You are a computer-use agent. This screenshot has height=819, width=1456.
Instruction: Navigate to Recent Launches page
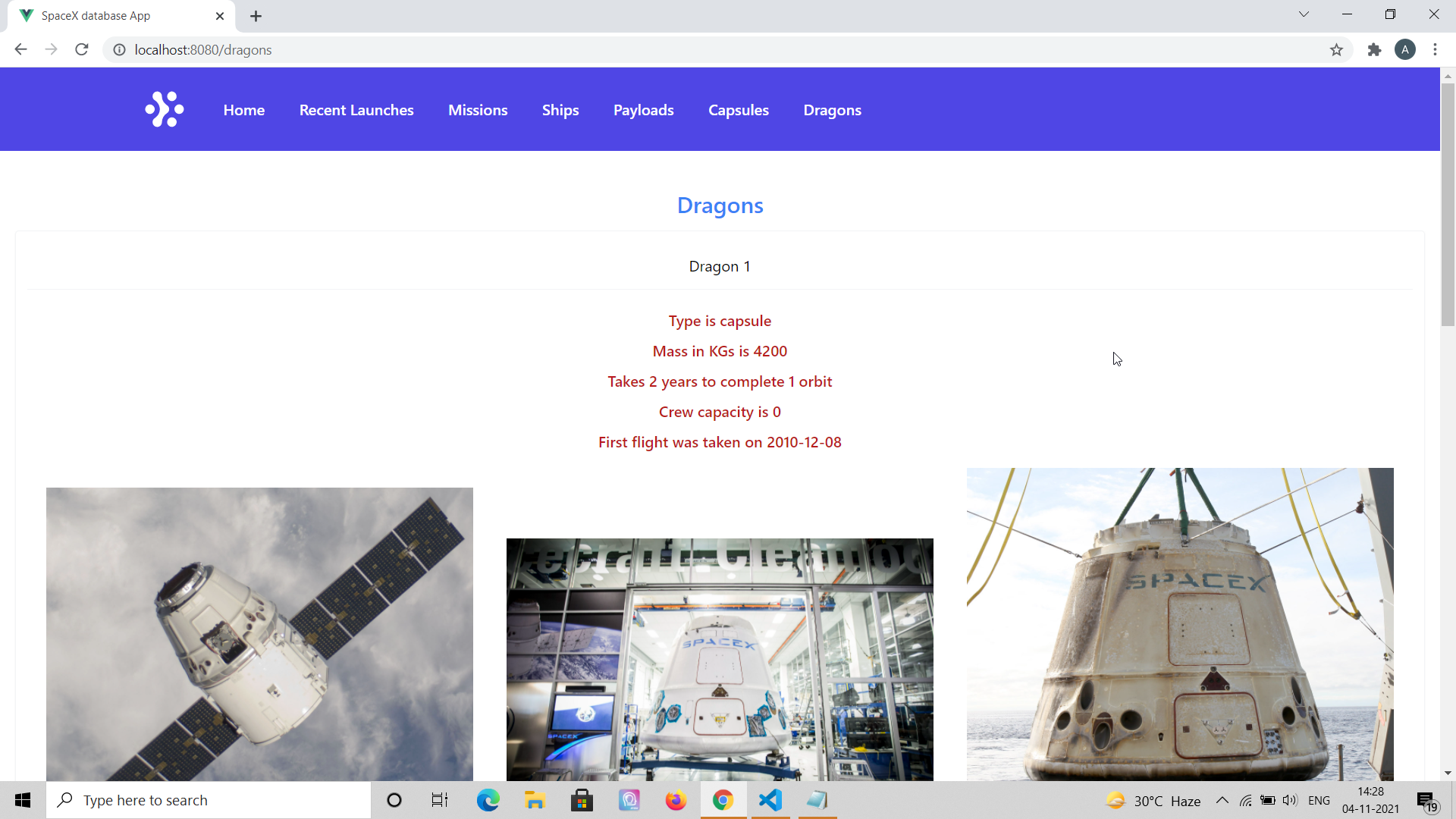356,110
